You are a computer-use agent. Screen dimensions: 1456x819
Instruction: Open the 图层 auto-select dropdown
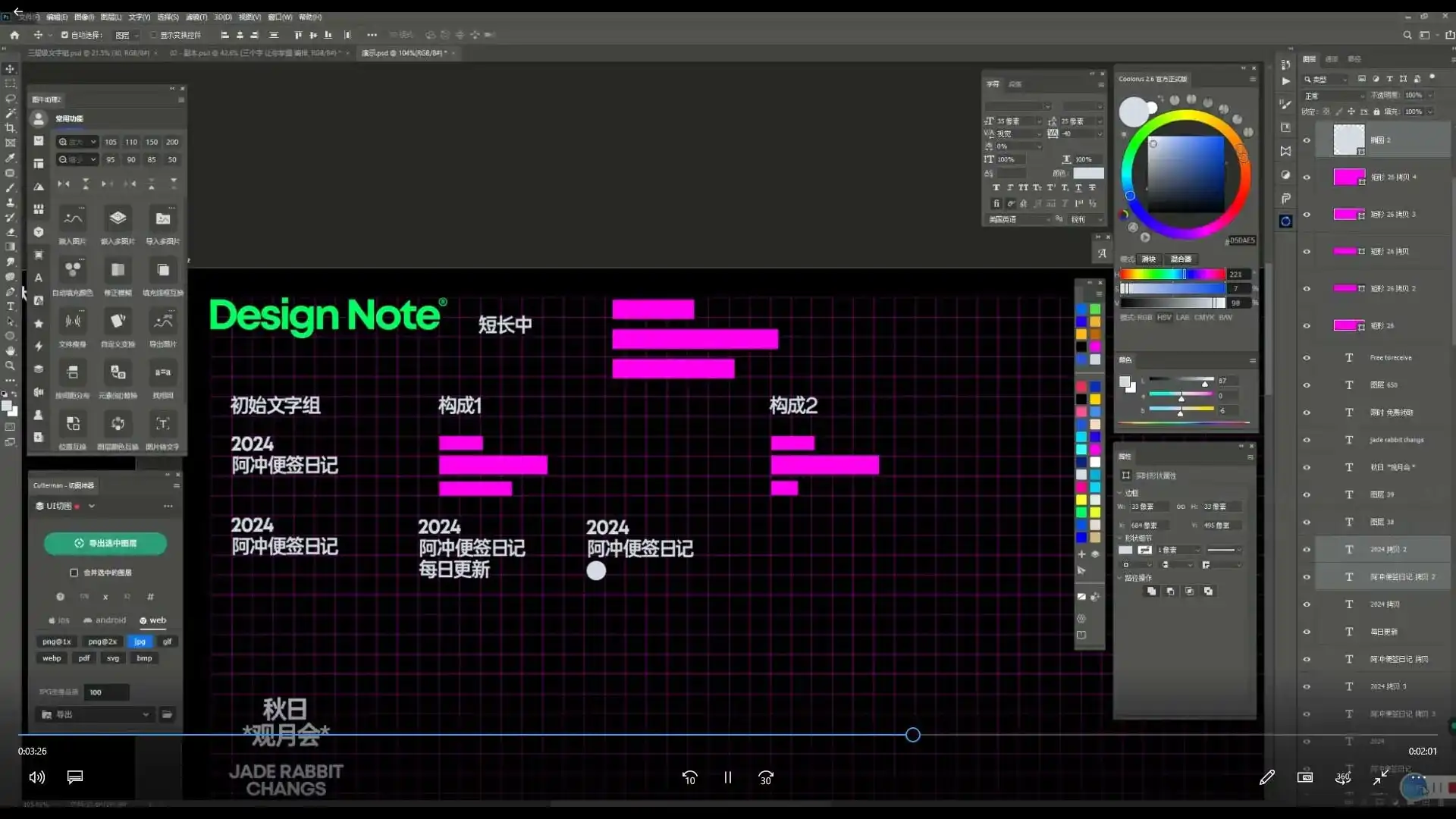[127, 35]
